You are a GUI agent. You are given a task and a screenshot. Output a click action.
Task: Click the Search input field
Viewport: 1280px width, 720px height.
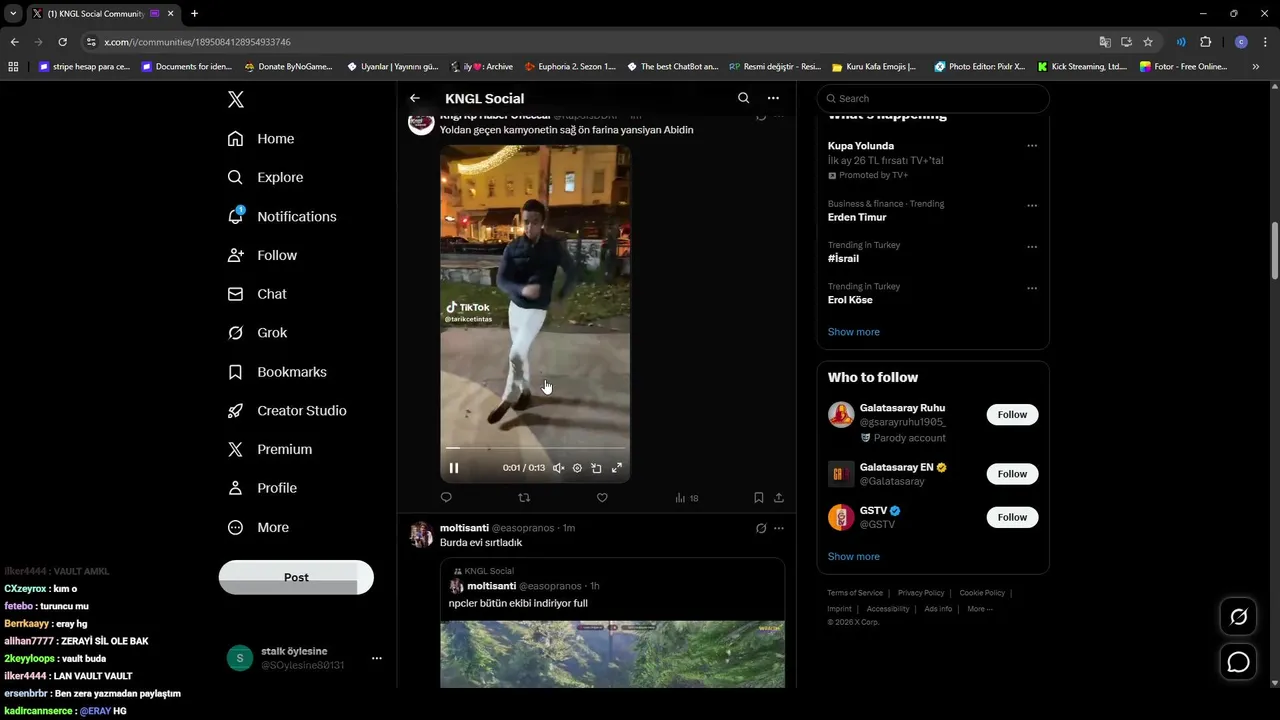[x=933, y=98]
